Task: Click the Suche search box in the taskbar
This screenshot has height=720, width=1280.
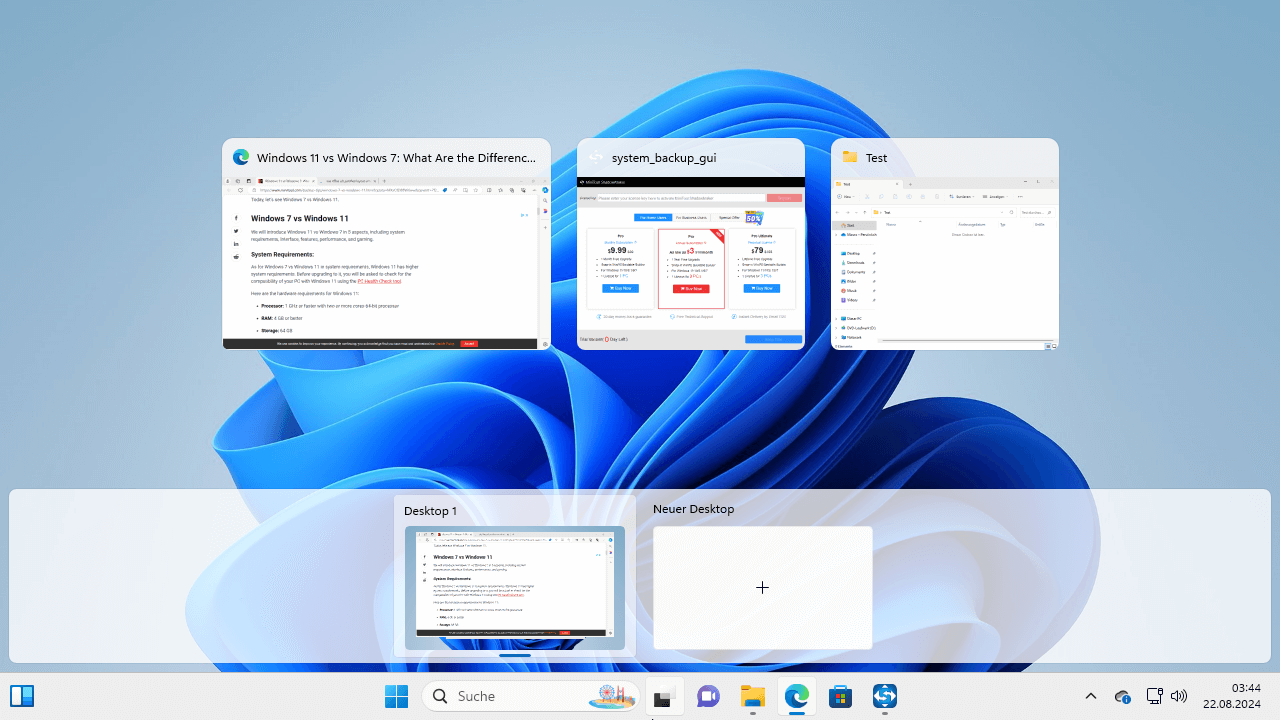Action: coord(532,696)
